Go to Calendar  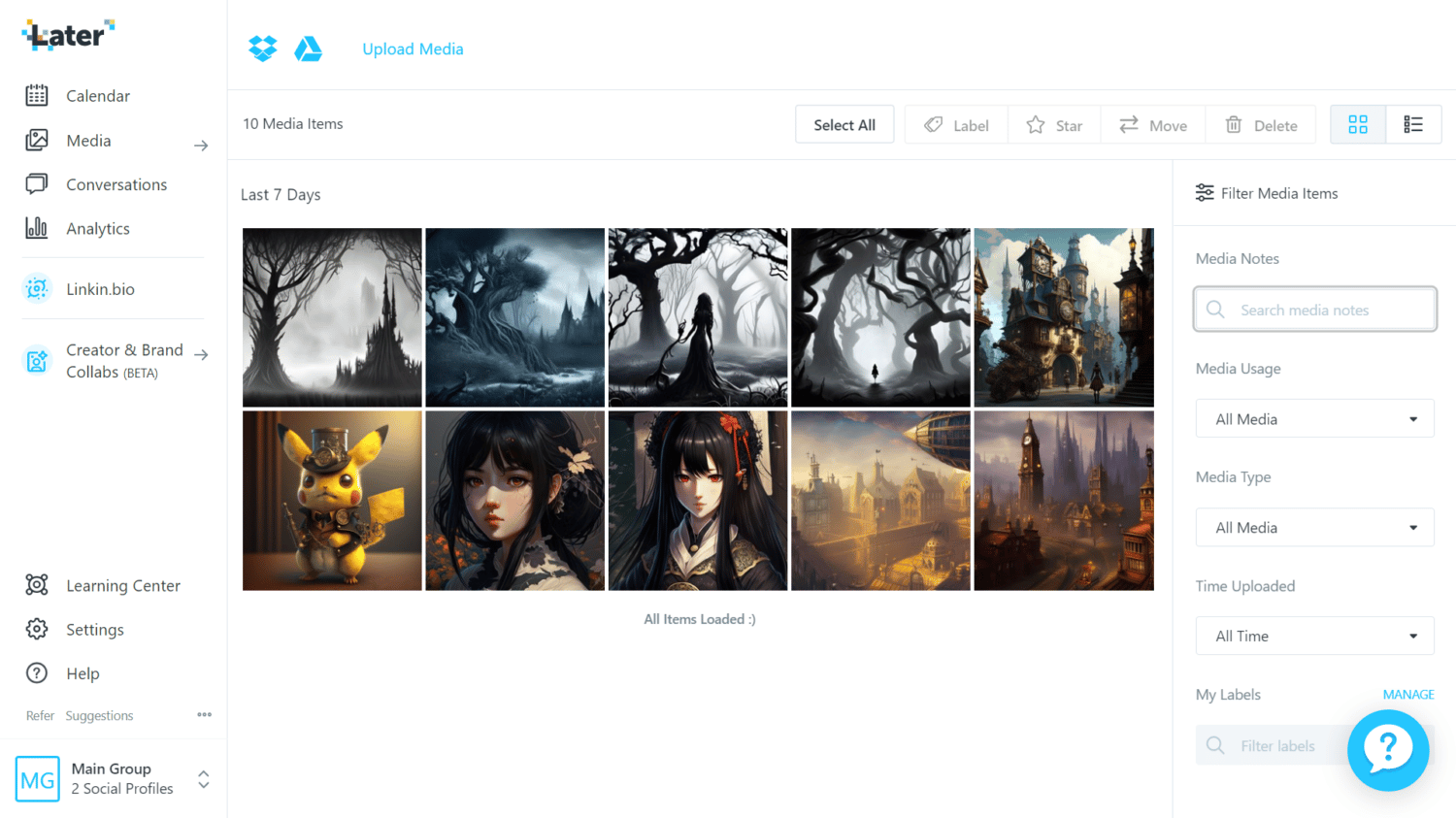[98, 96]
